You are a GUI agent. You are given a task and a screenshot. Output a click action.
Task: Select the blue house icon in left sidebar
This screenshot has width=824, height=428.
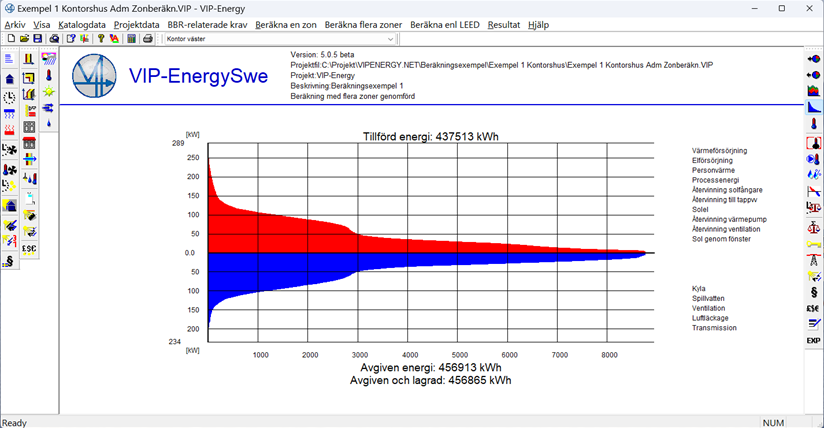10,77
